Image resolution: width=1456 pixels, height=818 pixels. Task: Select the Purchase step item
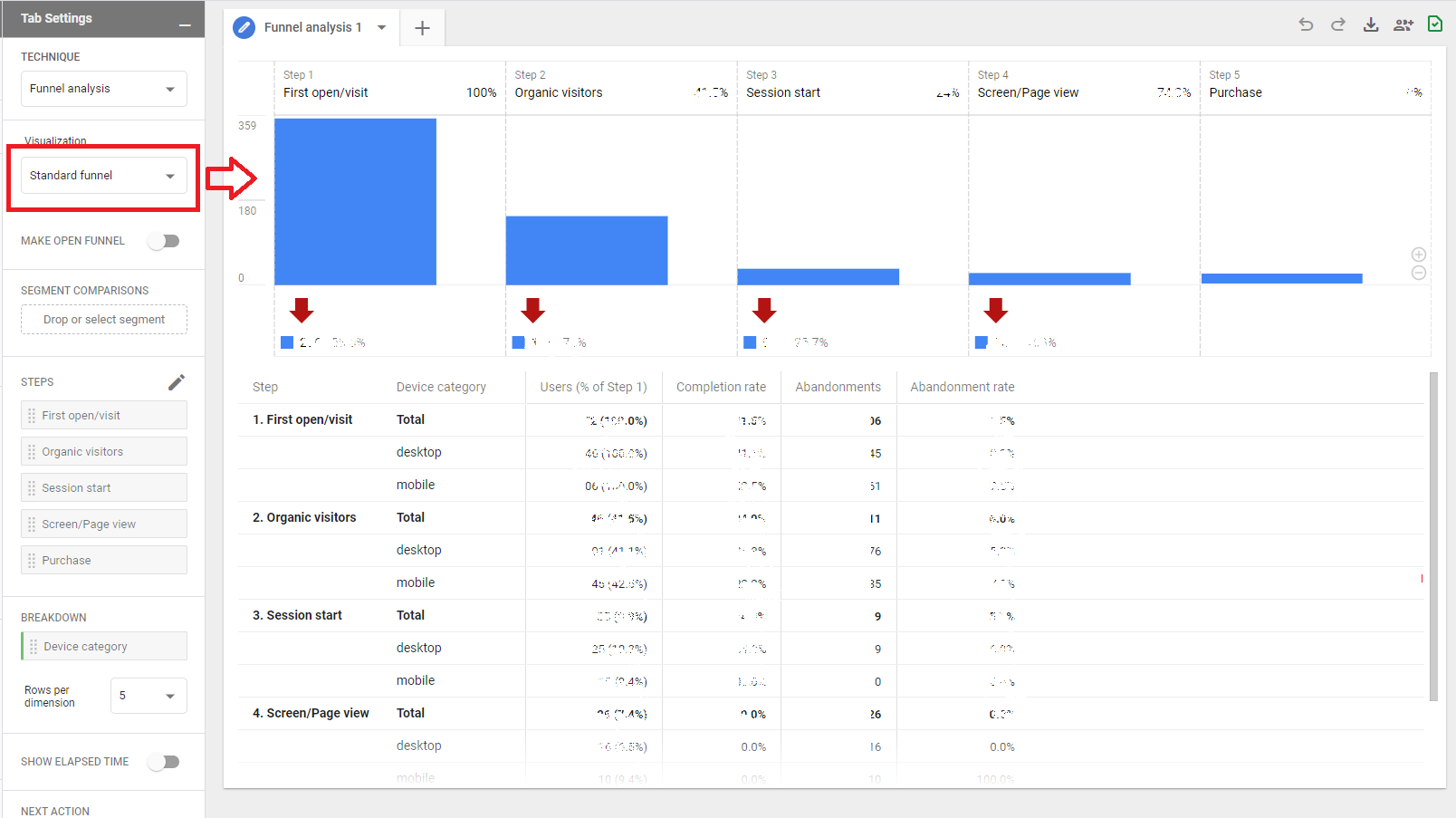104,561
